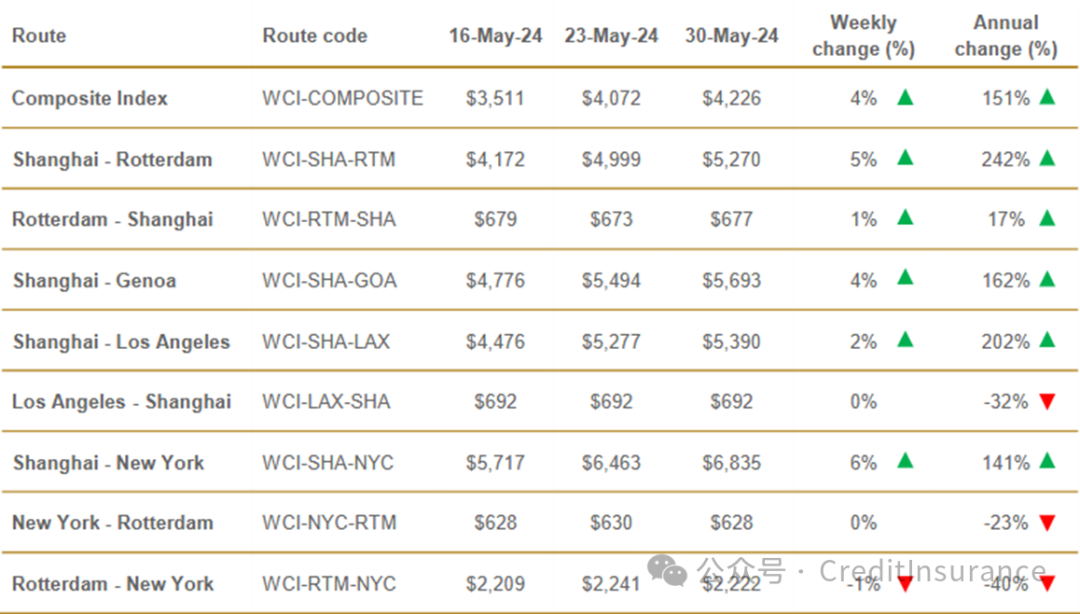Click the Weekly change (%) header
Viewport: 1080px width, 614px height.
click(x=863, y=36)
